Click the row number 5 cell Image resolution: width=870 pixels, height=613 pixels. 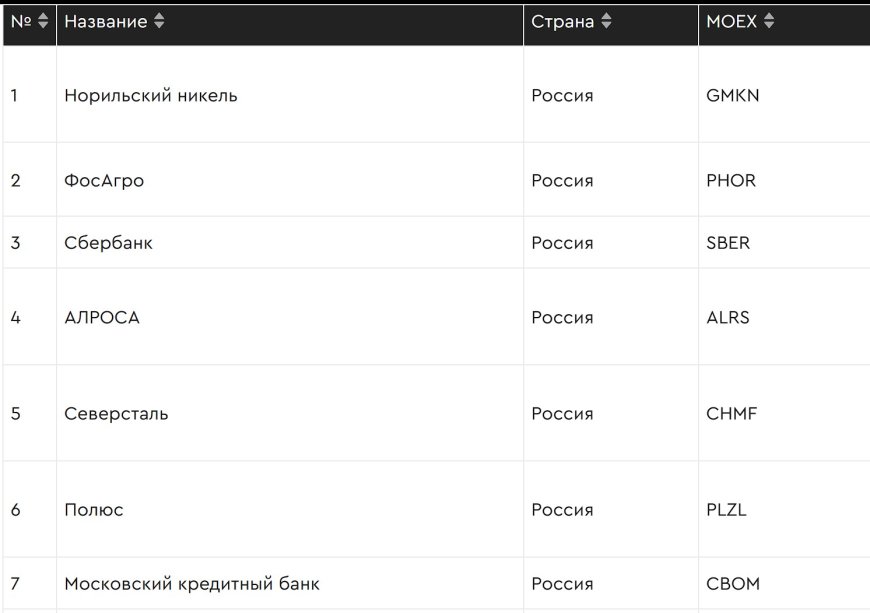[x=15, y=414]
